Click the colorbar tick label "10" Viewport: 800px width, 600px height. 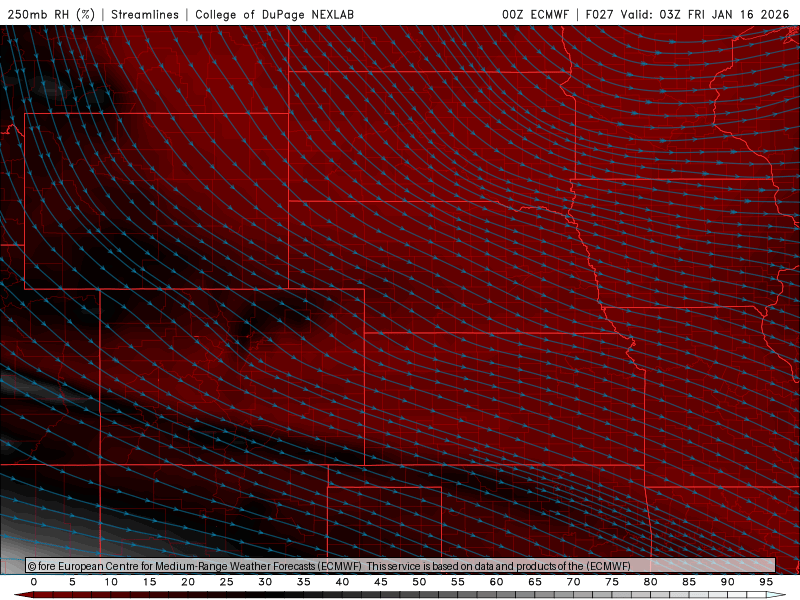click(x=111, y=582)
